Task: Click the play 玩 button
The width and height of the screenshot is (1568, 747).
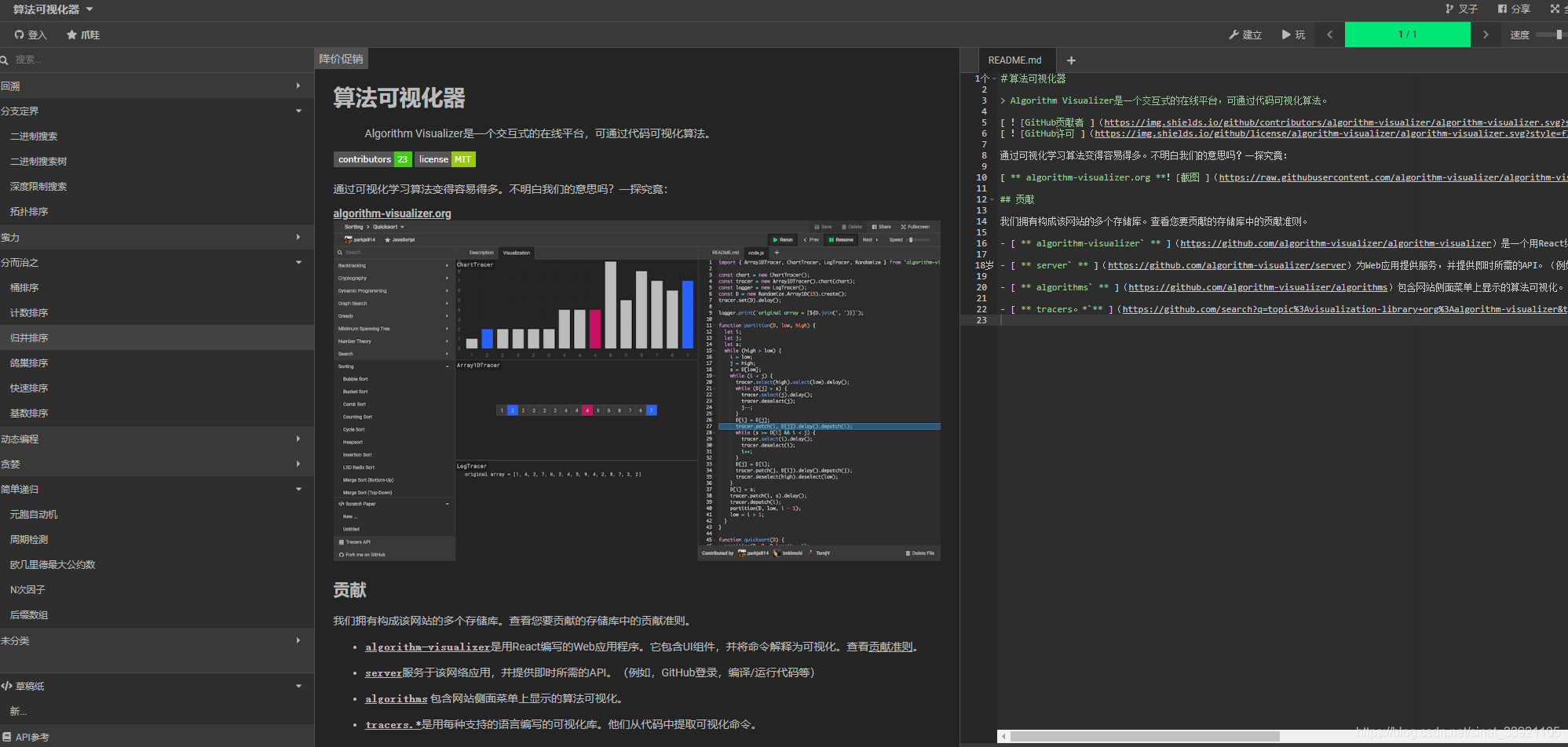Action: (x=1293, y=35)
